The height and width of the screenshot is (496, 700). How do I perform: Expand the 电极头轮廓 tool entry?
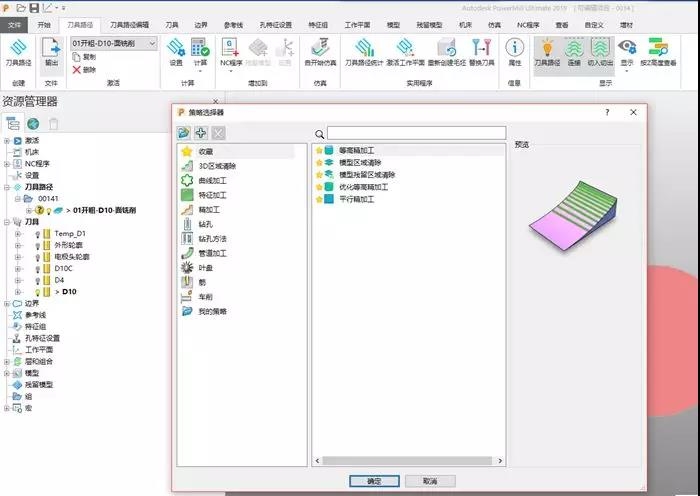click(x=18, y=257)
